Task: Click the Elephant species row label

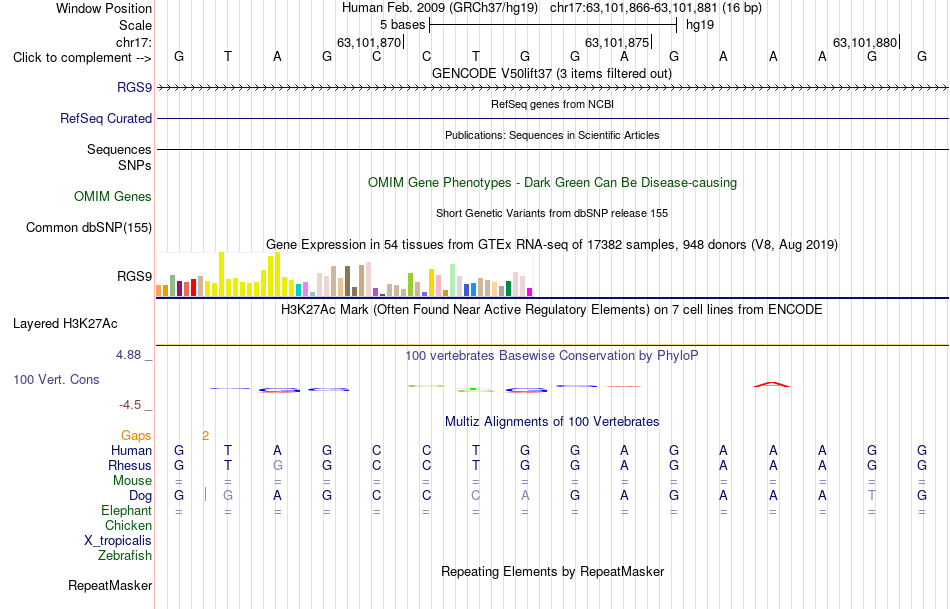Action: pos(127,510)
